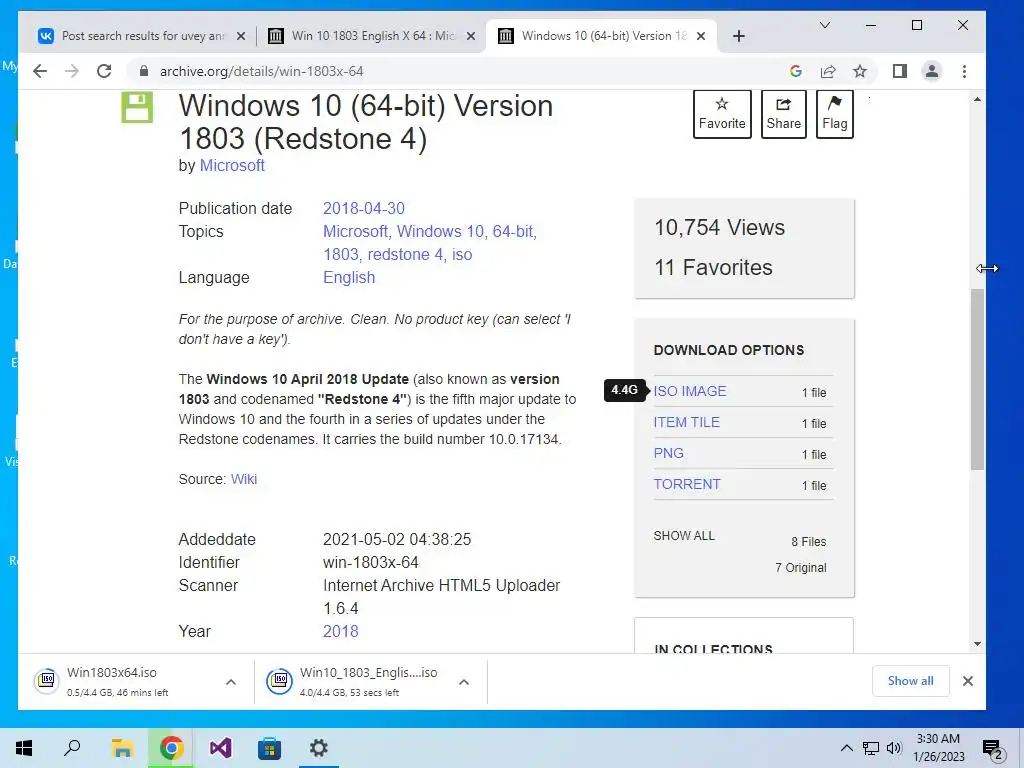
Task: Click the scrollbar up arrow
Action: click(977, 99)
